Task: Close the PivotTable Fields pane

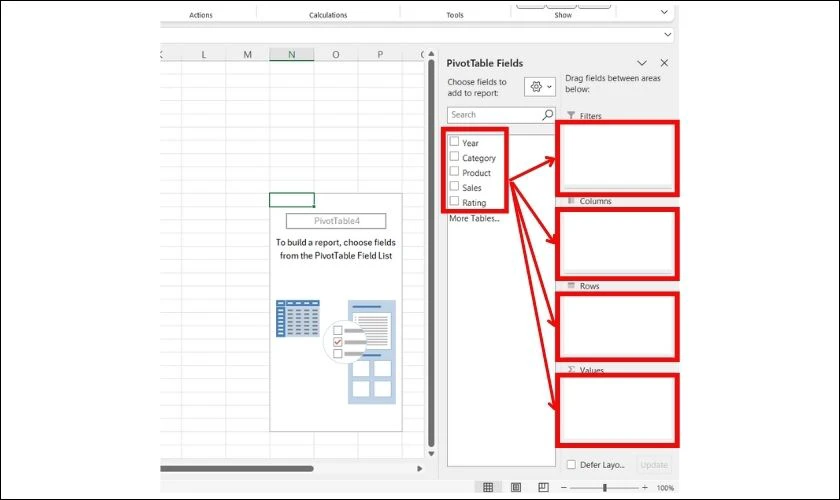Action: 664,63
